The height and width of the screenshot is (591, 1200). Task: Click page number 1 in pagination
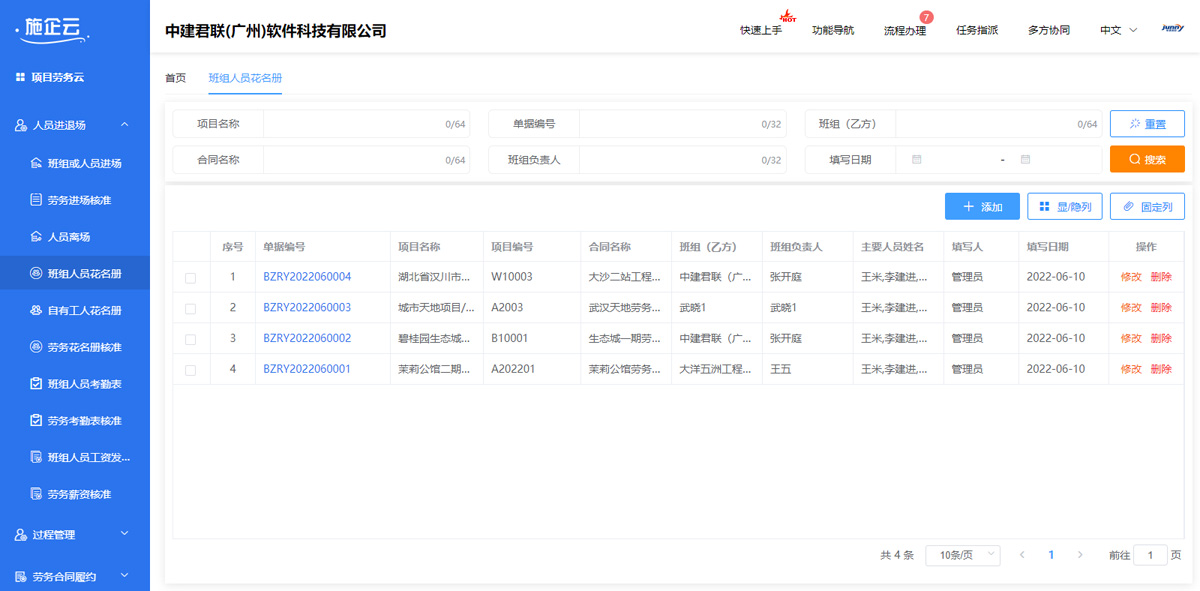1051,555
